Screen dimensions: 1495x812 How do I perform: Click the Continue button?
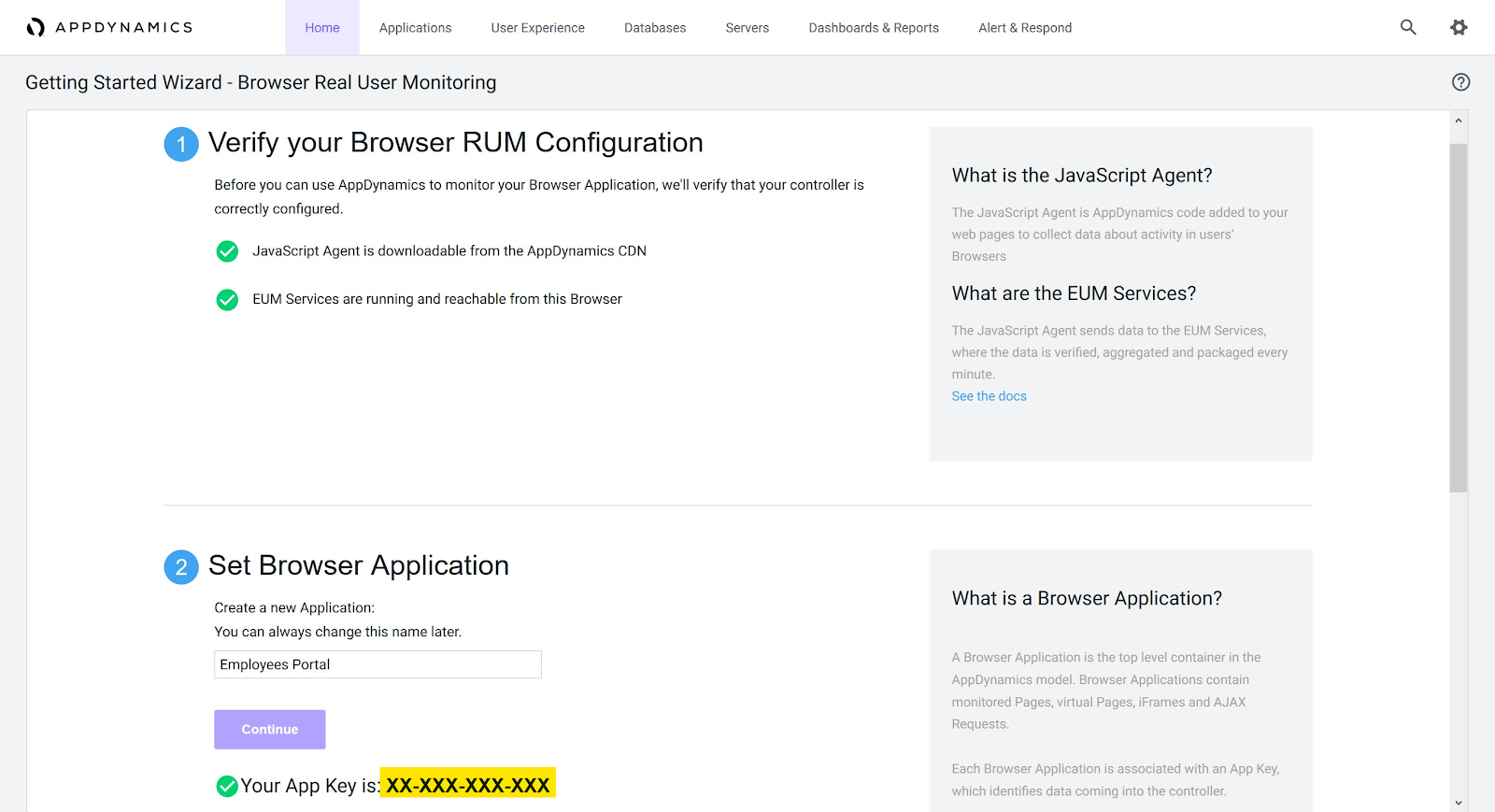point(270,730)
